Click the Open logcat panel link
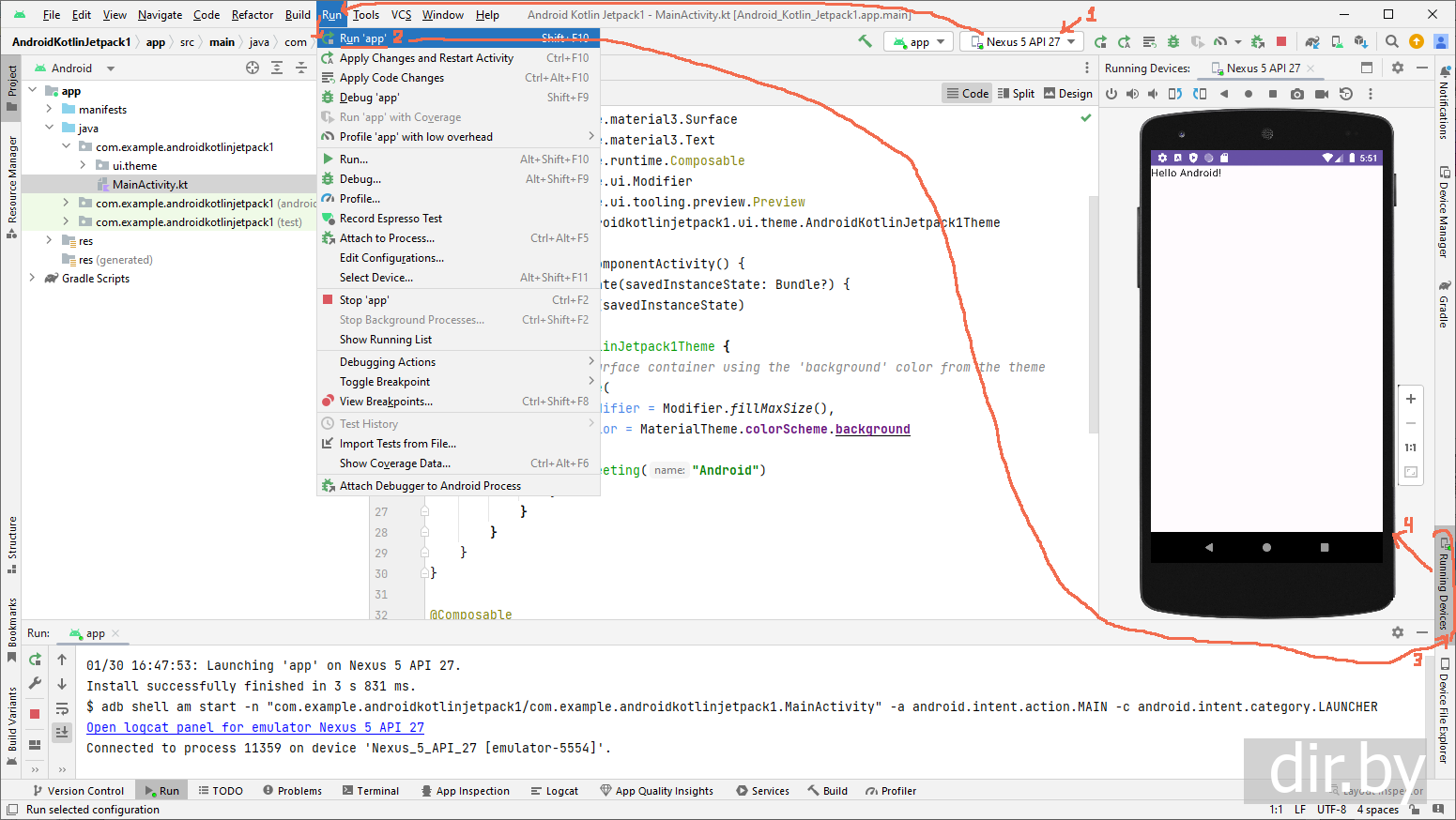This screenshot has height=820, width=1456. tap(254, 727)
